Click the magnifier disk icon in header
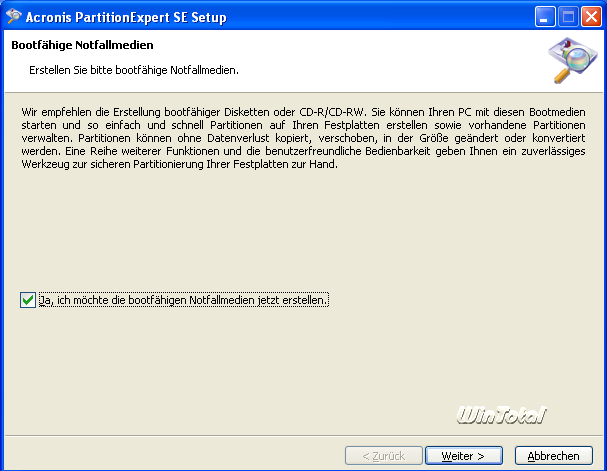The width and height of the screenshot is (607, 471). 573,60
